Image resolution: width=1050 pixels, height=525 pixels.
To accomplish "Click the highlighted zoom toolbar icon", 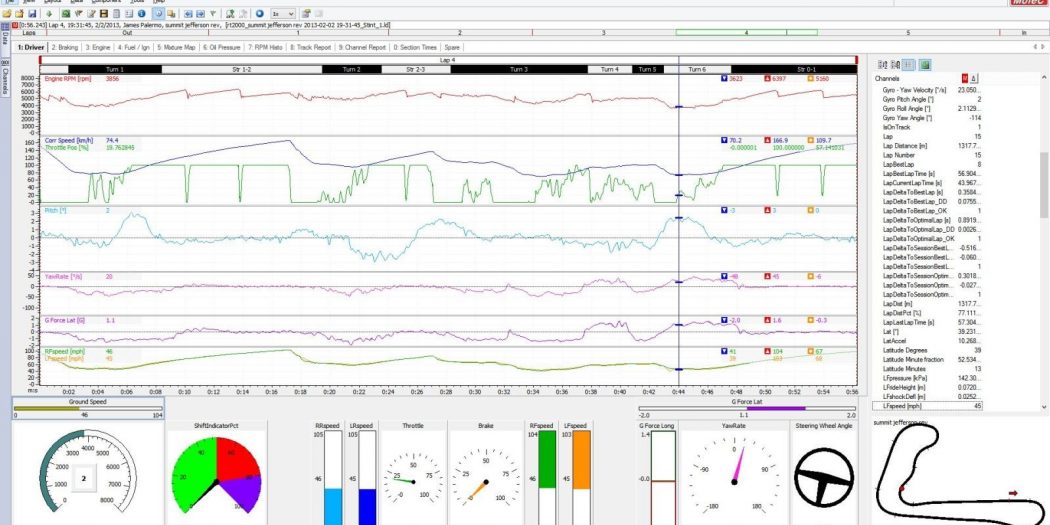I will [x=159, y=13].
